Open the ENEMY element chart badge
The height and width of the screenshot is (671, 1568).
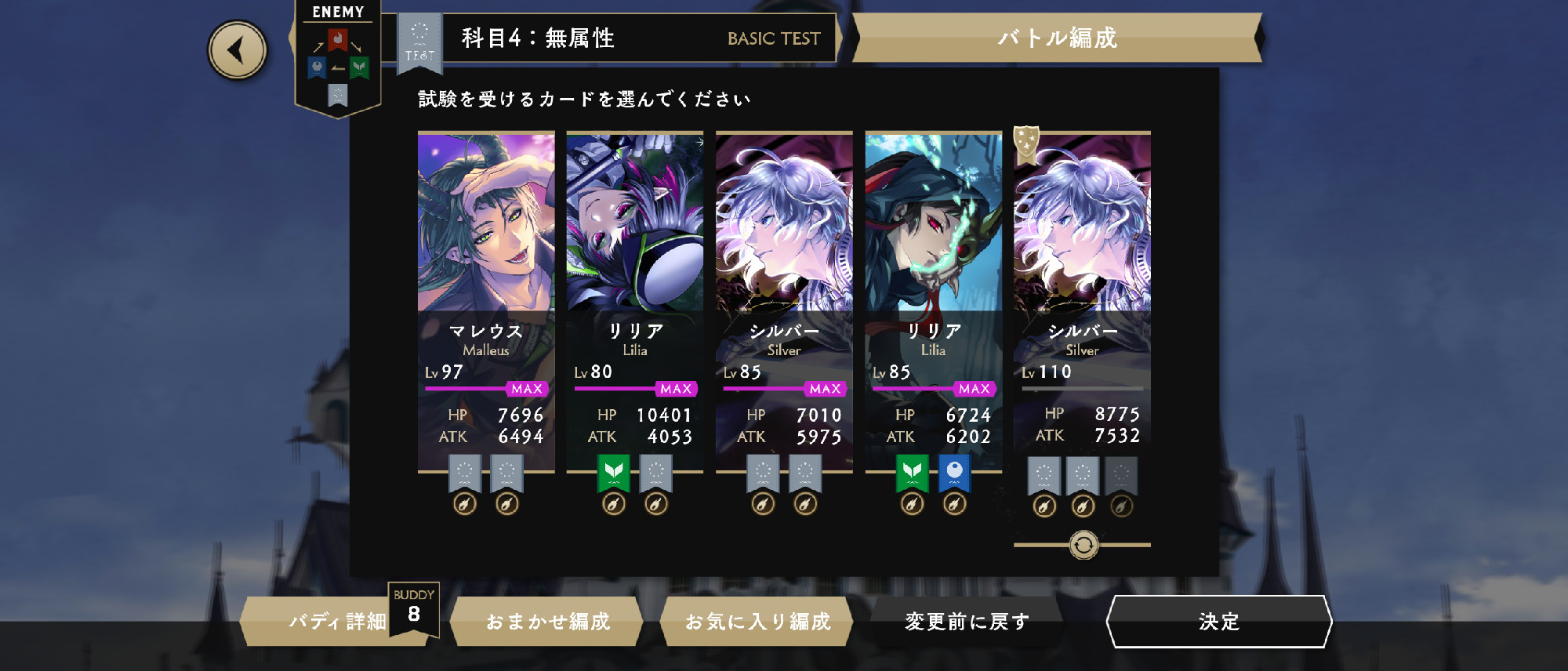point(338,58)
